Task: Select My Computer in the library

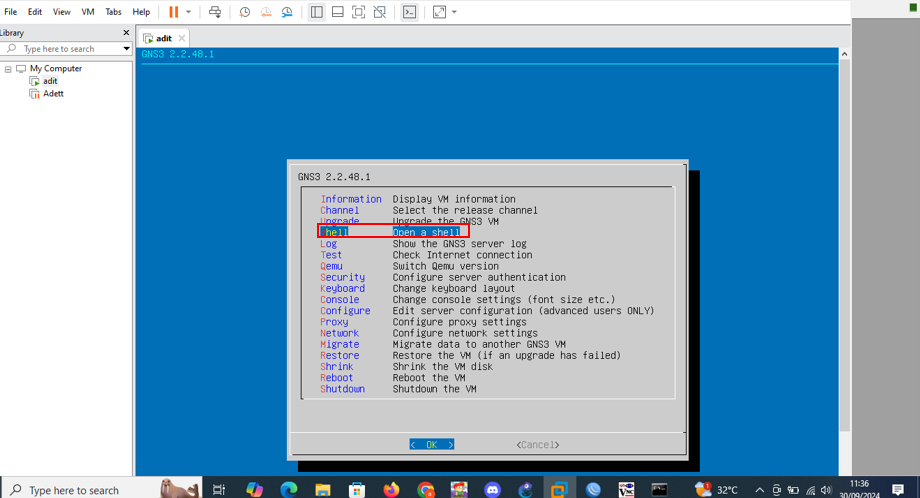Action: [56, 69]
